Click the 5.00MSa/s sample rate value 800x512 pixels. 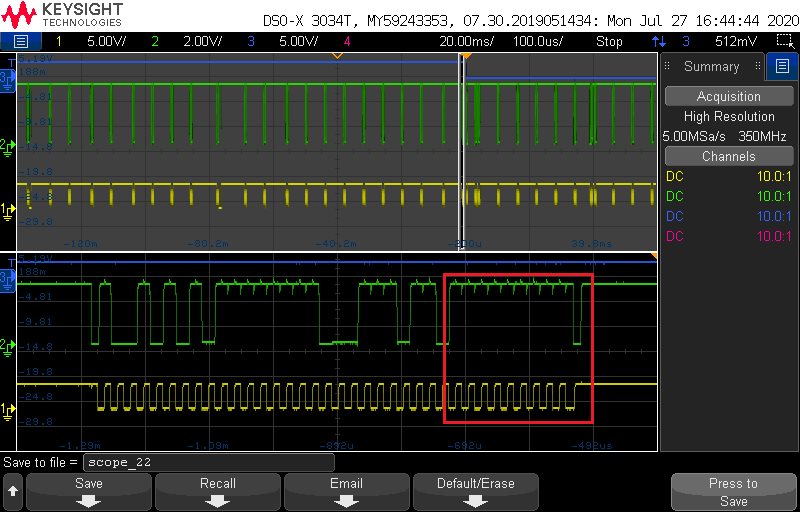(x=695, y=136)
